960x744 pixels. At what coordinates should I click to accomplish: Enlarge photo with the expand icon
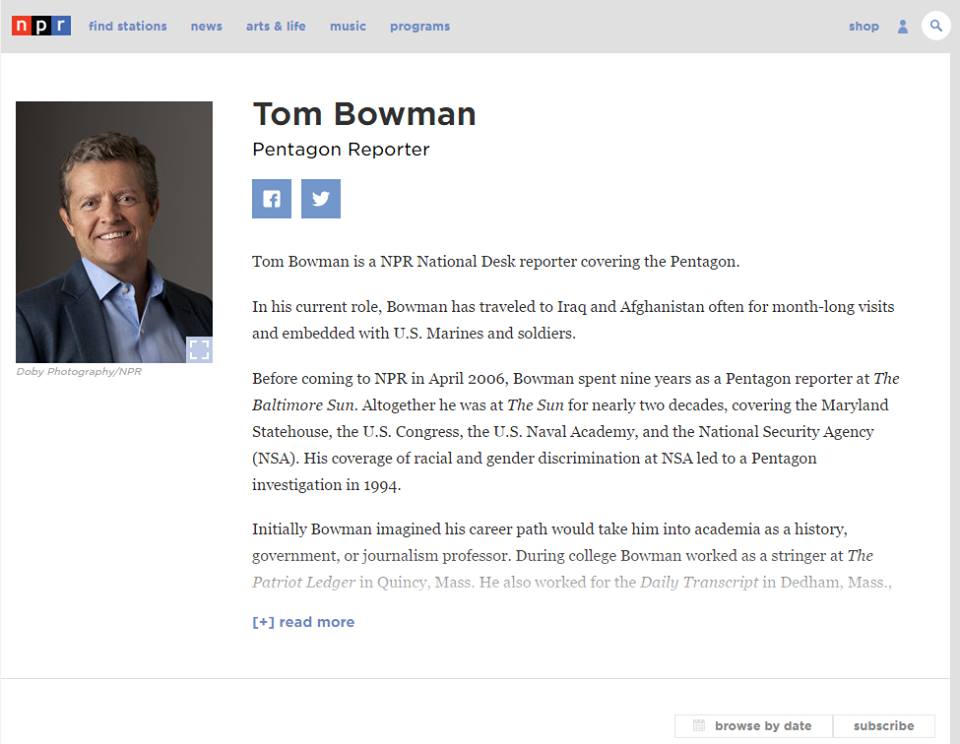point(200,350)
